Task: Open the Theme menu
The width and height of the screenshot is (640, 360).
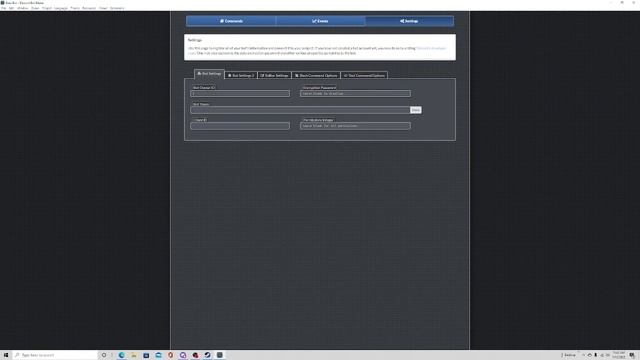Action: tap(75, 8)
